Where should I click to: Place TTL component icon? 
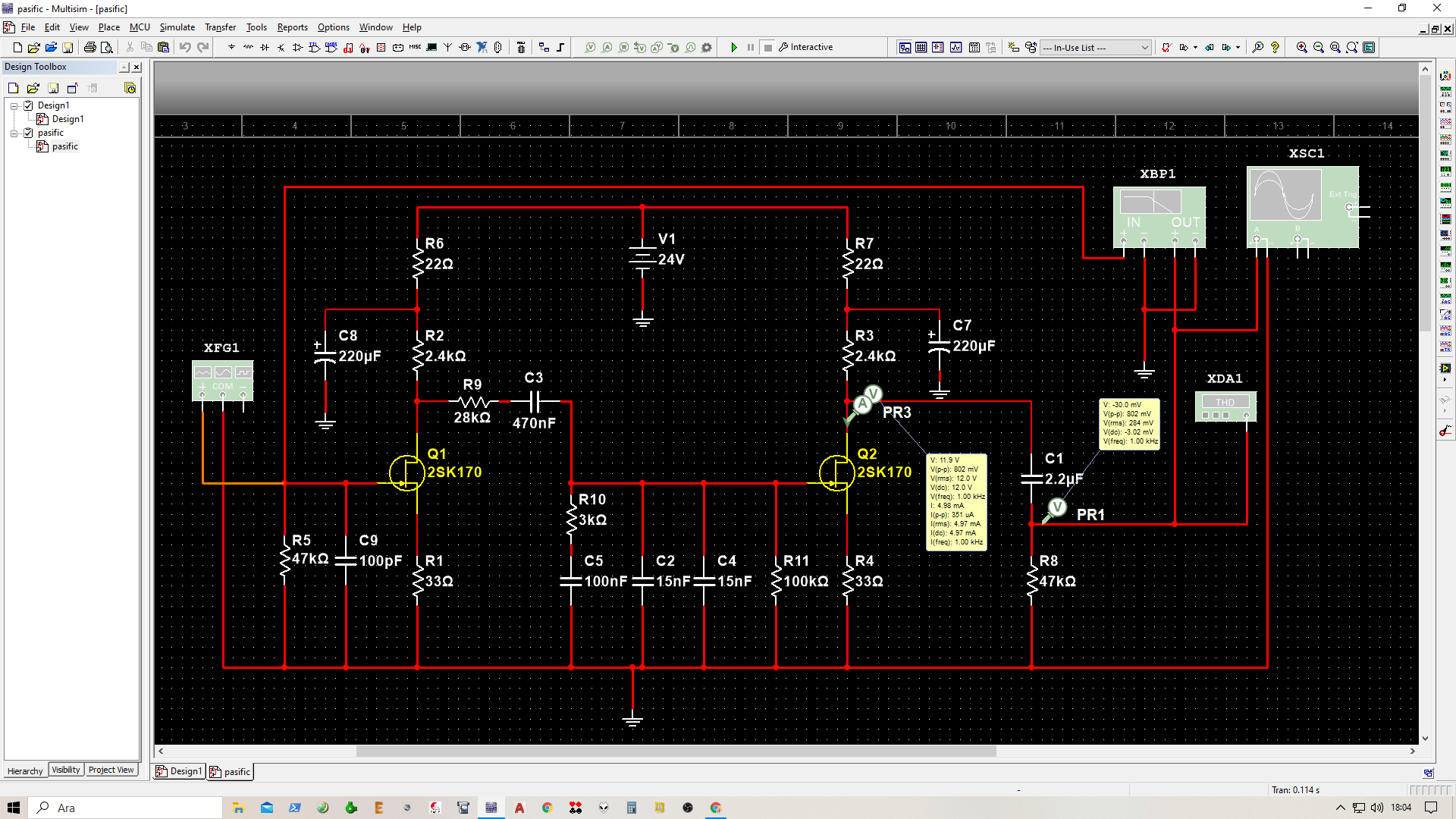click(314, 47)
